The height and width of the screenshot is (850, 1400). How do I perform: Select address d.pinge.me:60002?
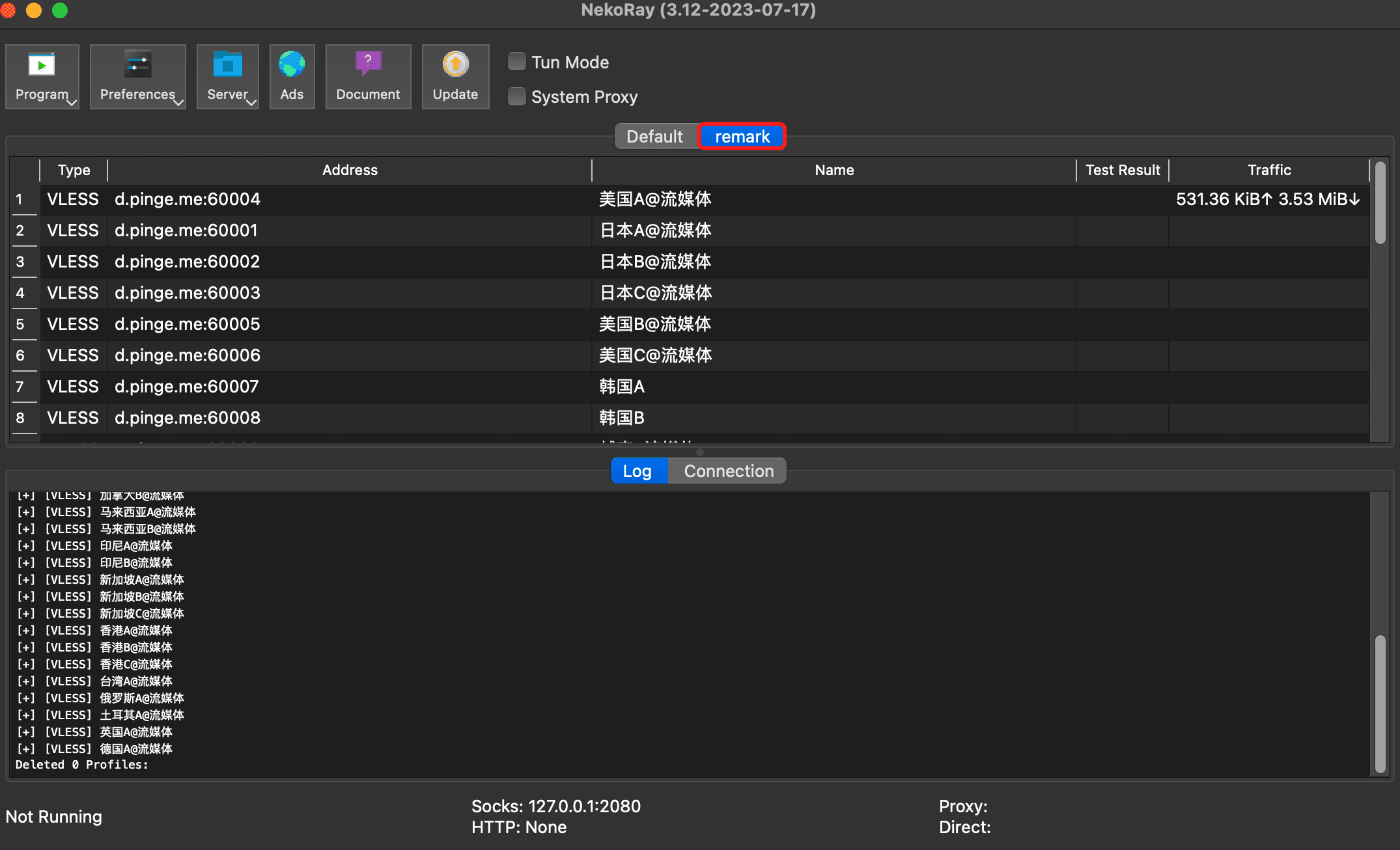coord(188,262)
